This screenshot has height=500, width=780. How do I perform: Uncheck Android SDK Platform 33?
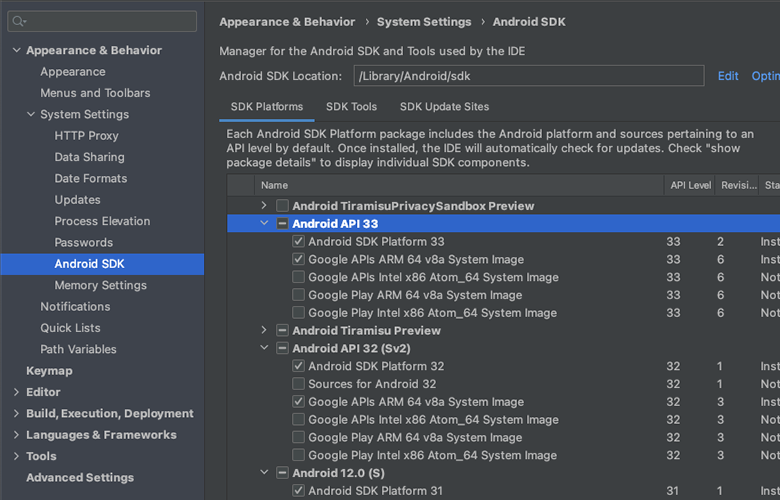(298, 242)
